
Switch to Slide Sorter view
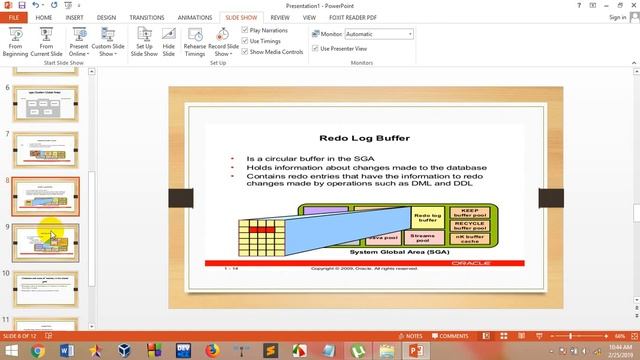pos(504,336)
